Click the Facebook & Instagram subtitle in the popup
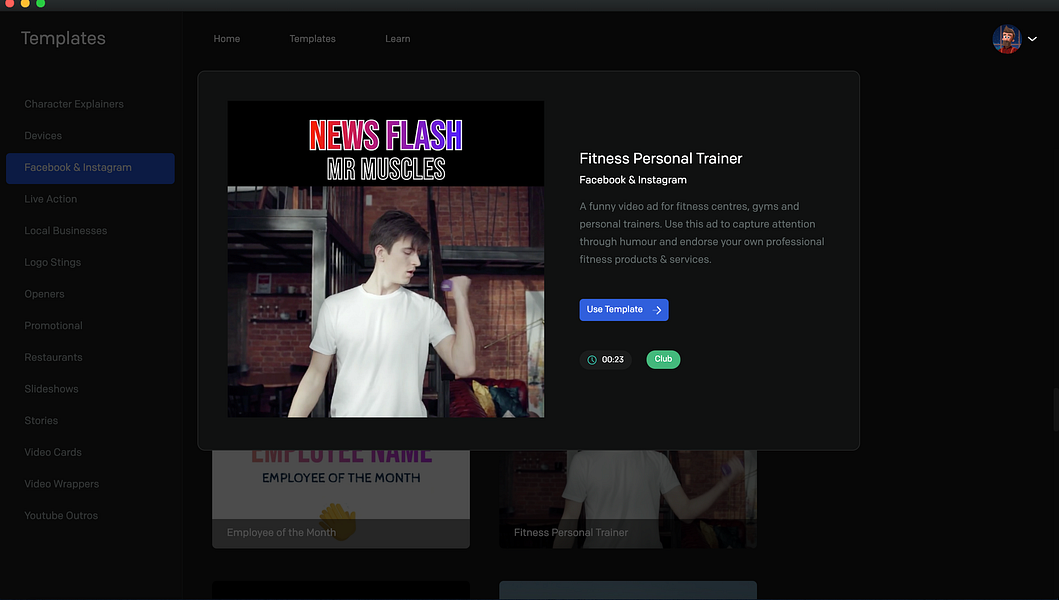This screenshot has width=1059, height=600. click(633, 180)
